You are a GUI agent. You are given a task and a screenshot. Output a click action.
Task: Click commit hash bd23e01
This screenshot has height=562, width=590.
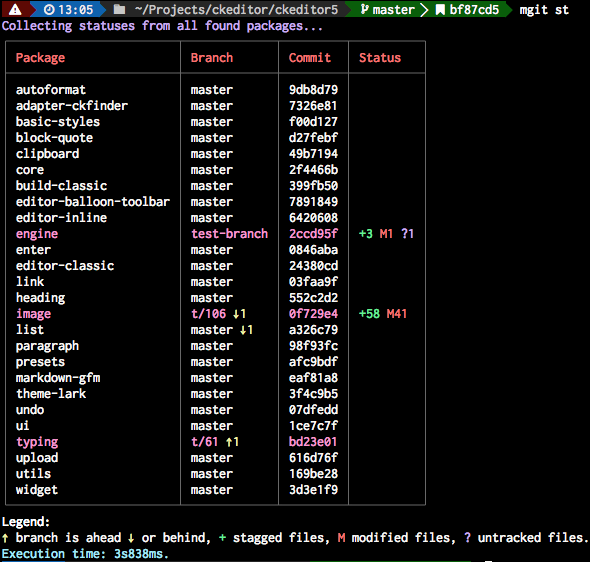click(313, 442)
